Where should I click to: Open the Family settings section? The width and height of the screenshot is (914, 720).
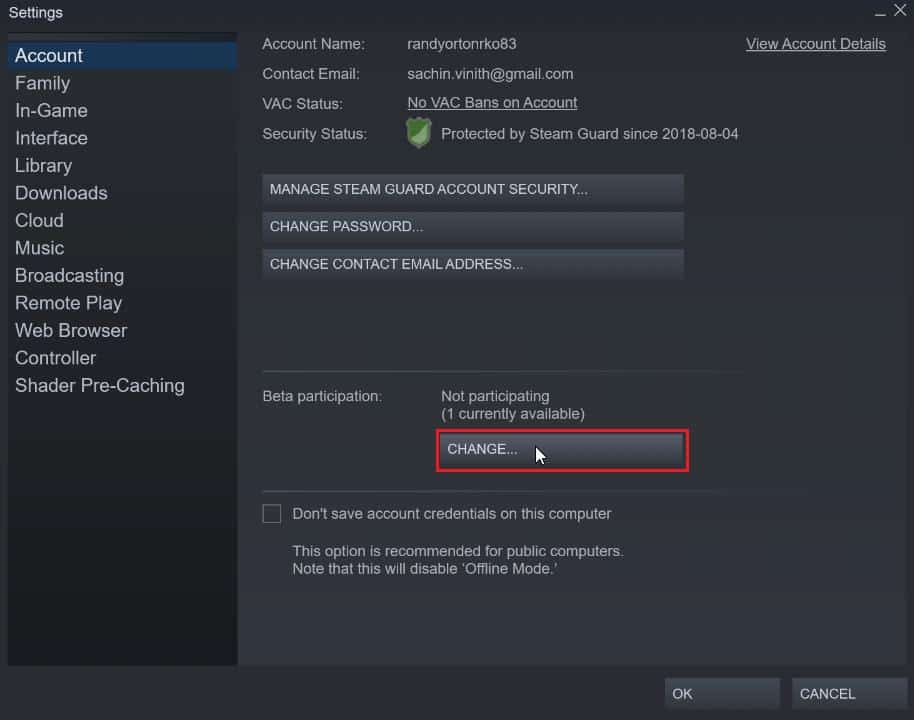coord(42,83)
